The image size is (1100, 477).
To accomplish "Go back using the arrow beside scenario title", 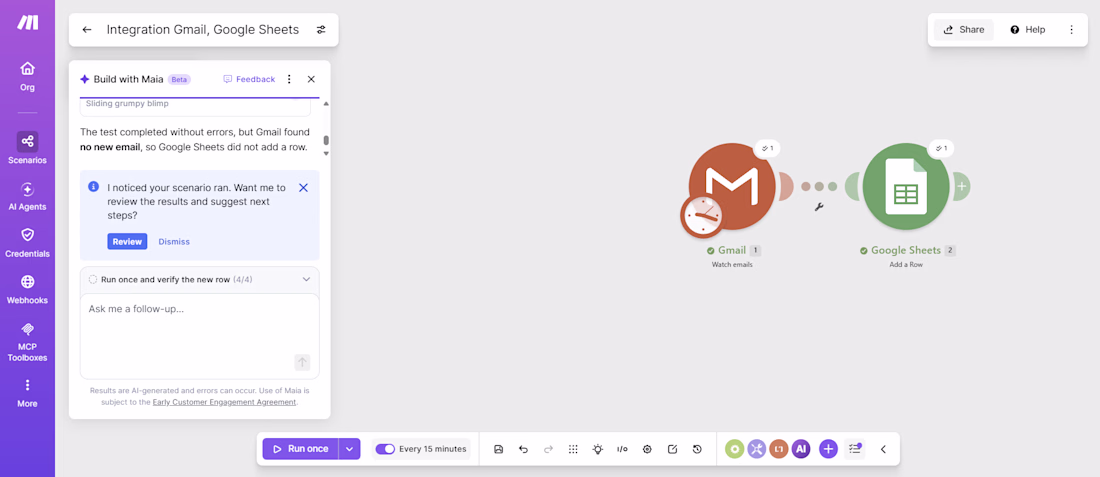I will click(87, 29).
